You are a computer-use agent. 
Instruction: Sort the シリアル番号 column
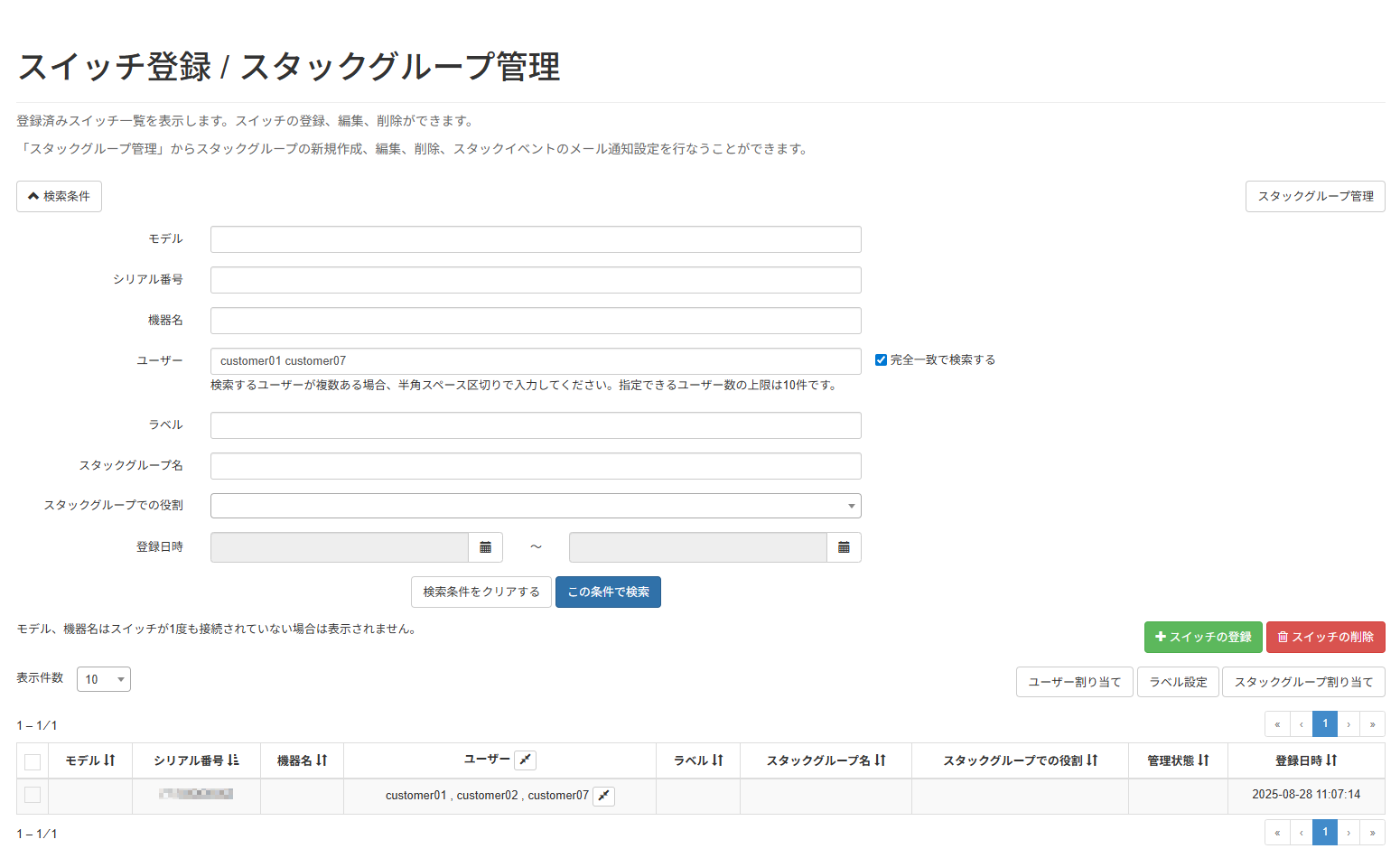pyautogui.click(x=234, y=760)
